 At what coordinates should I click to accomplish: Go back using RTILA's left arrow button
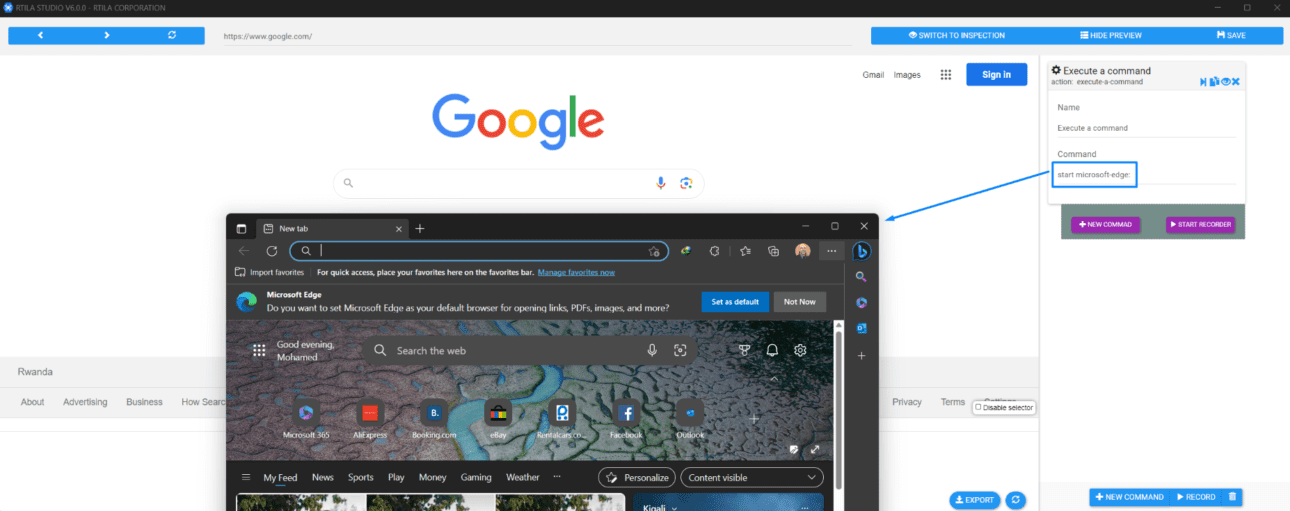click(x=41, y=35)
